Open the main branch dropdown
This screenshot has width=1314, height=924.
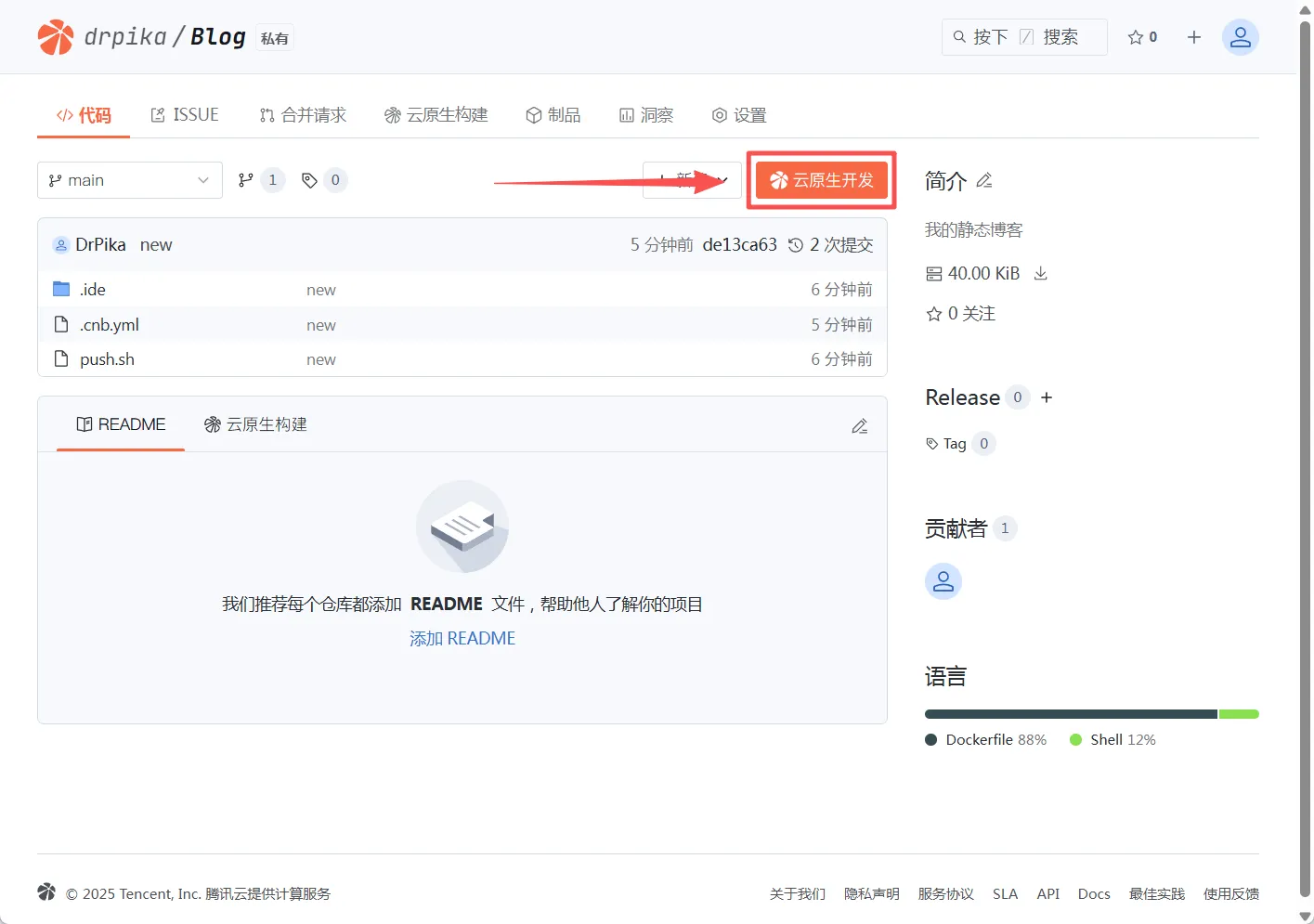point(130,180)
